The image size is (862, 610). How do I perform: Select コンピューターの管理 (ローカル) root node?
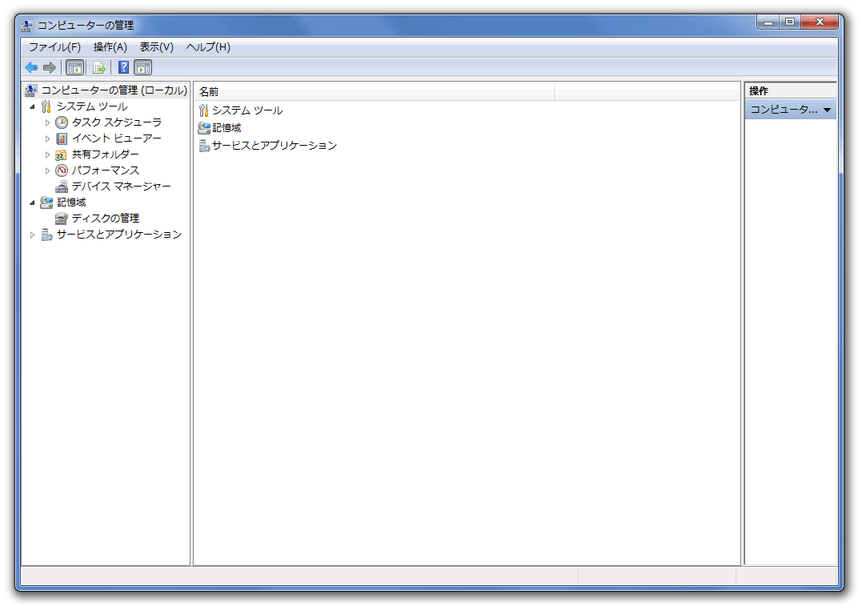[x=114, y=90]
